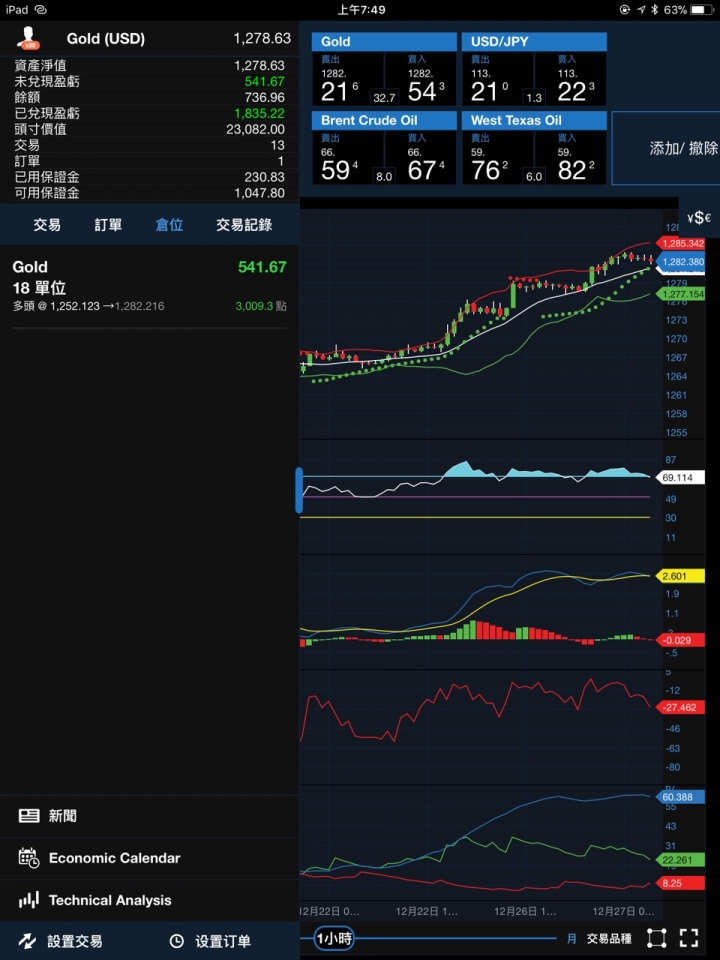Open the Technical Analysis bar-chart icon
The width and height of the screenshot is (720, 960).
pyautogui.click(x=29, y=900)
